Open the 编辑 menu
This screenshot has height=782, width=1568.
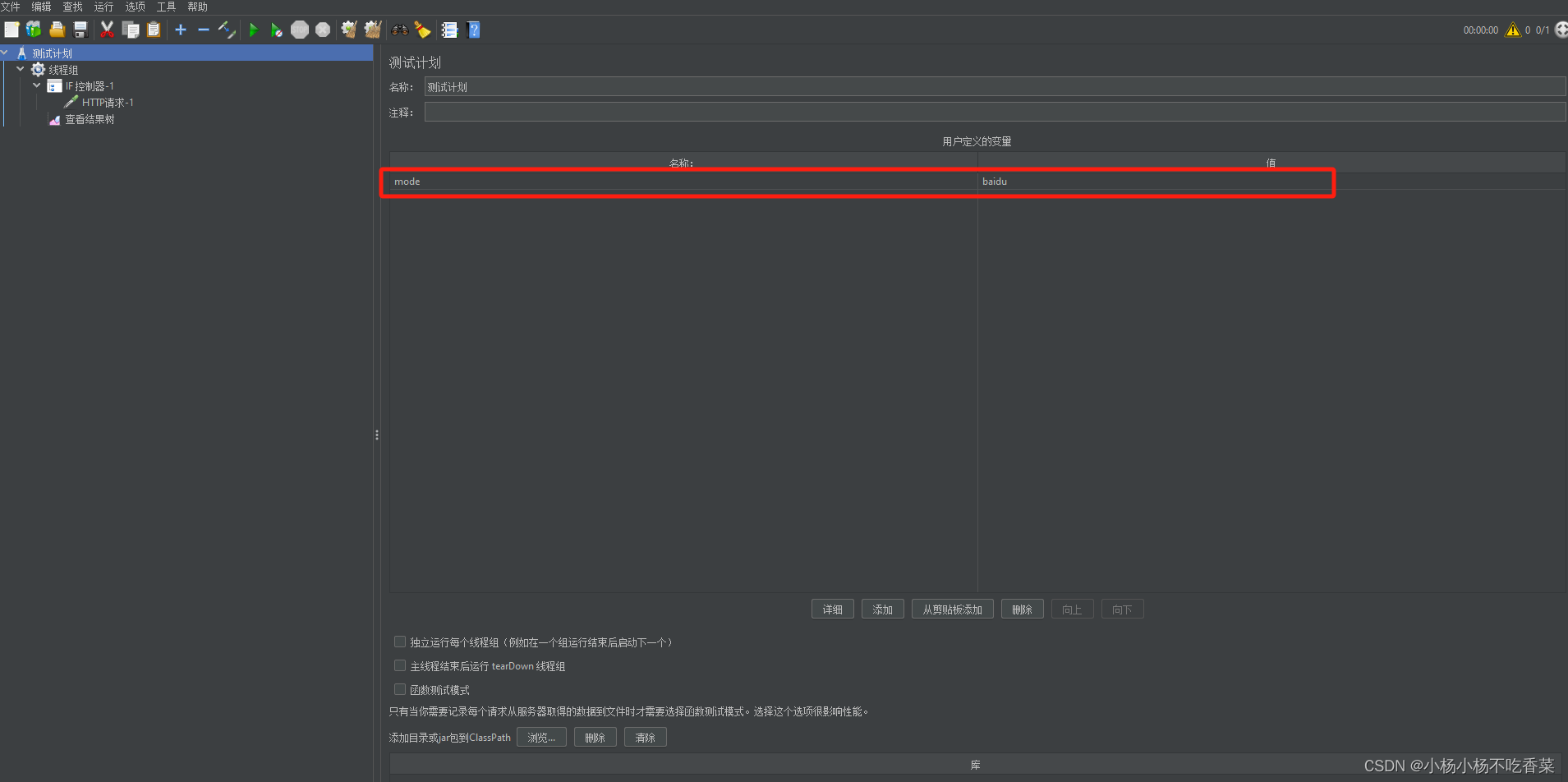click(41, 7)
